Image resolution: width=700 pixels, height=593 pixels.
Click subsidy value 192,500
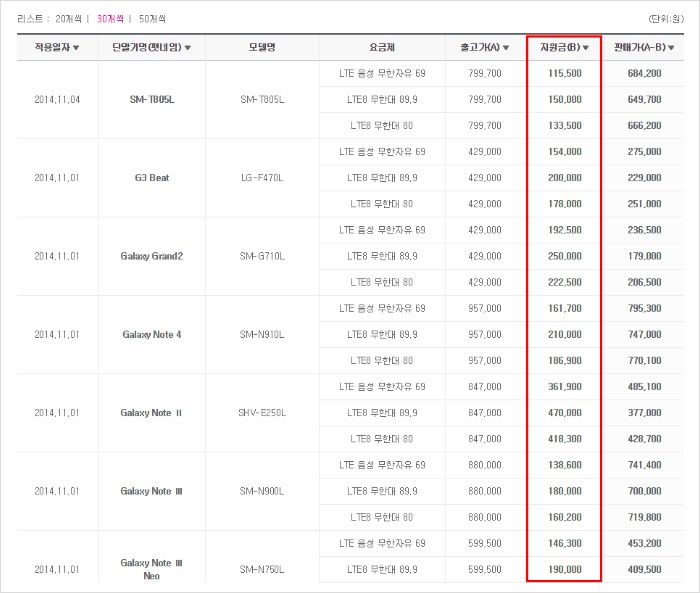point(565,230)
